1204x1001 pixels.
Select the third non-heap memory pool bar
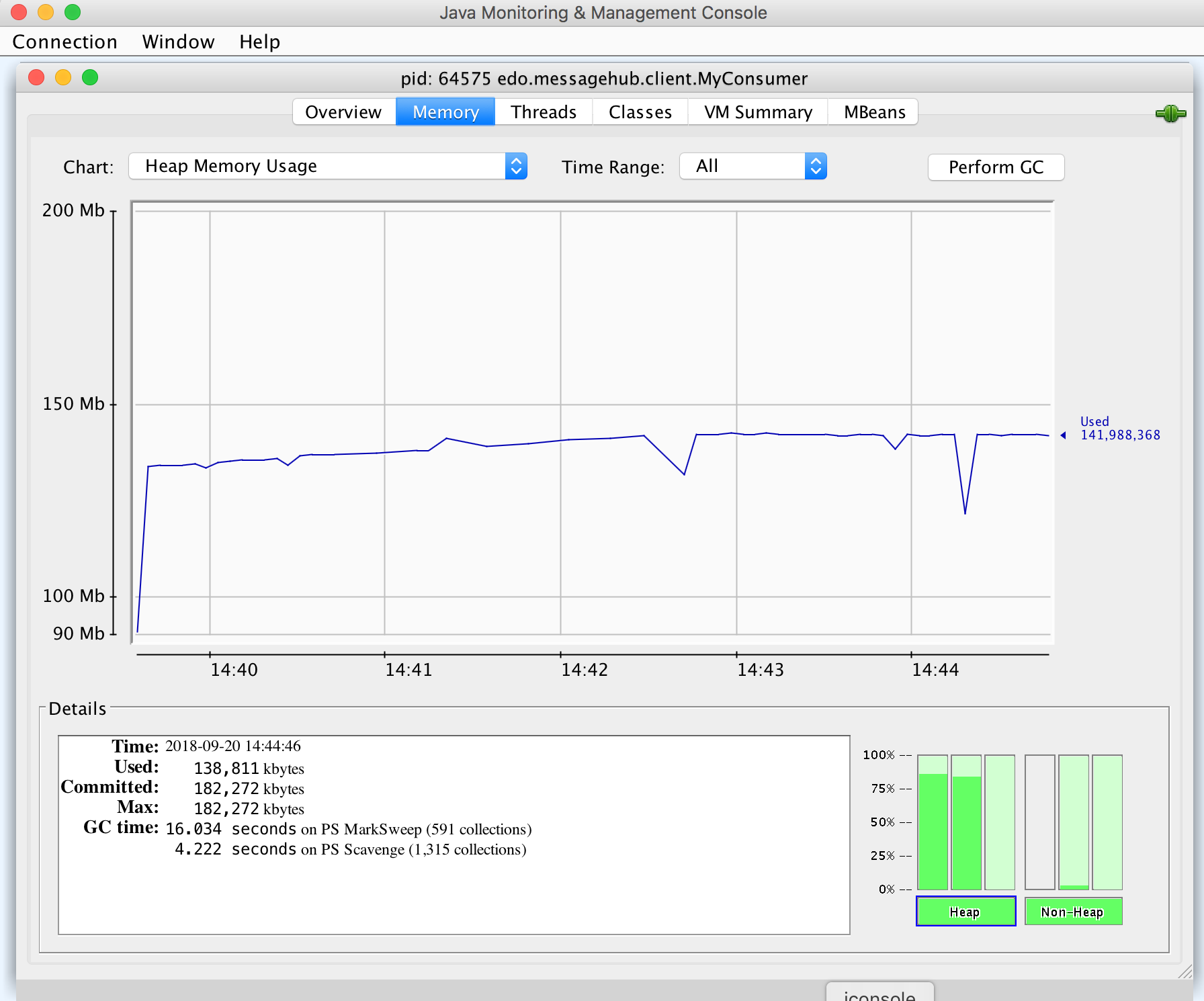pyautogui.click(x=1107, y=822)
